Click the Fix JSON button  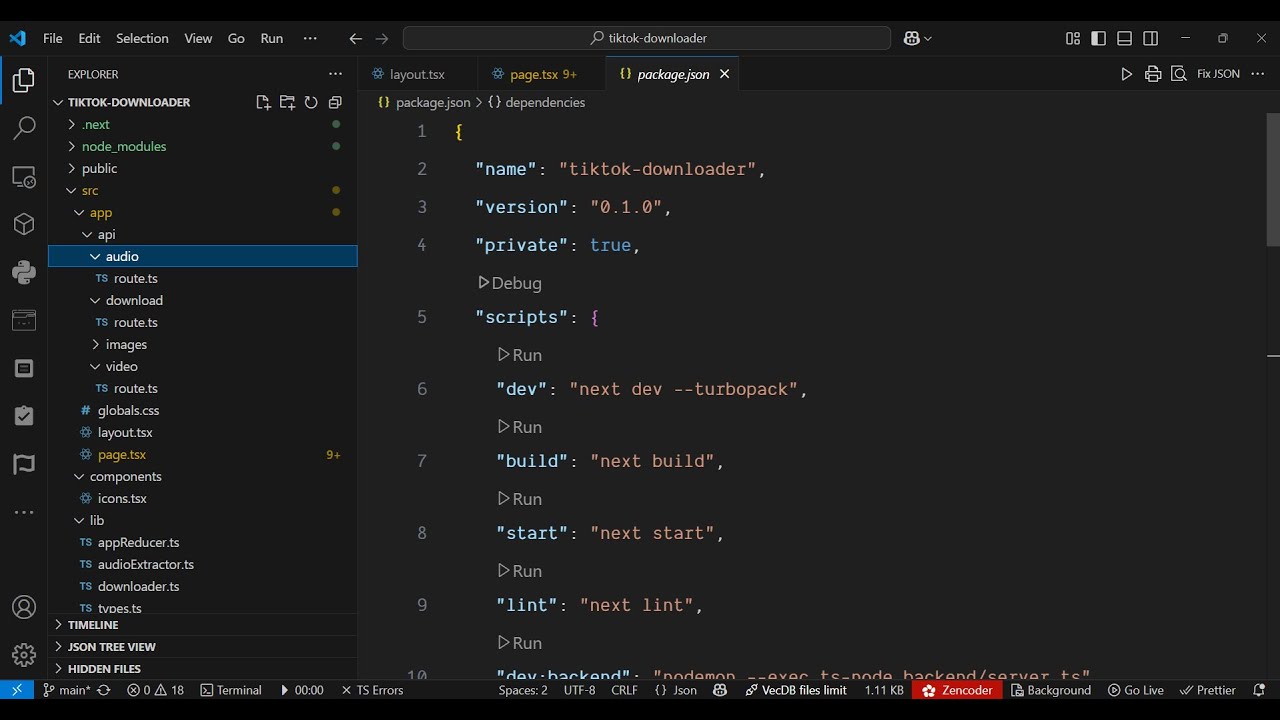(x=1218, y=74)
